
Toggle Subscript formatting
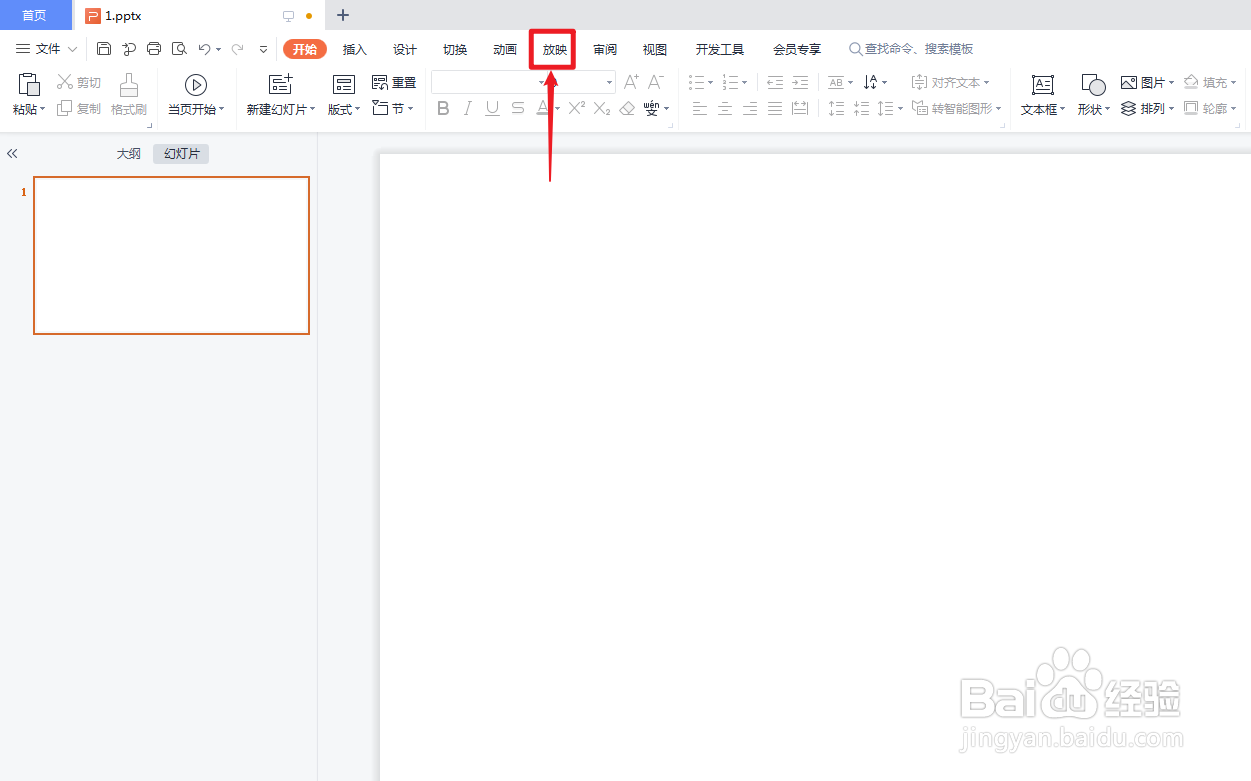click(x=602, y=108)
